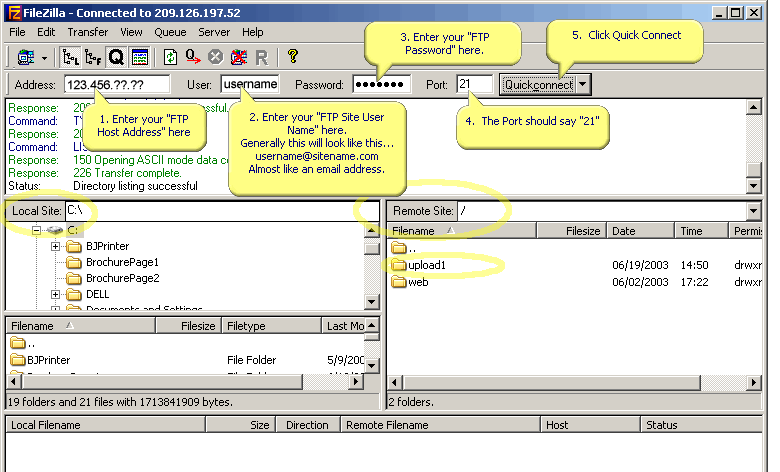Click the reconnect (R) icon
Image resolution: width=780 pixels, height=472 pixels.
coord(262,58)
